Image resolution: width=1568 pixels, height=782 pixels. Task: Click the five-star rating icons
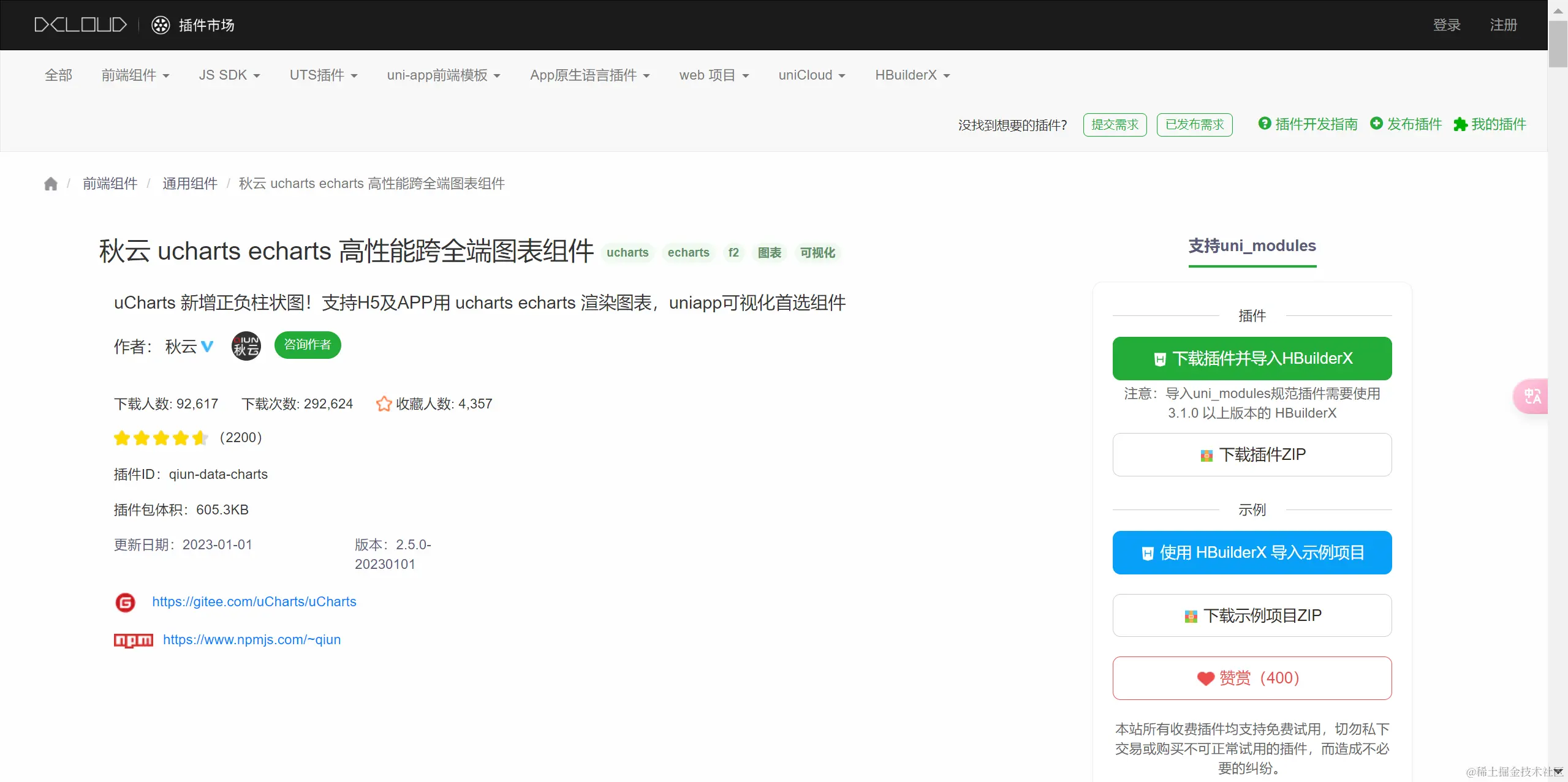tap(161, 438)
